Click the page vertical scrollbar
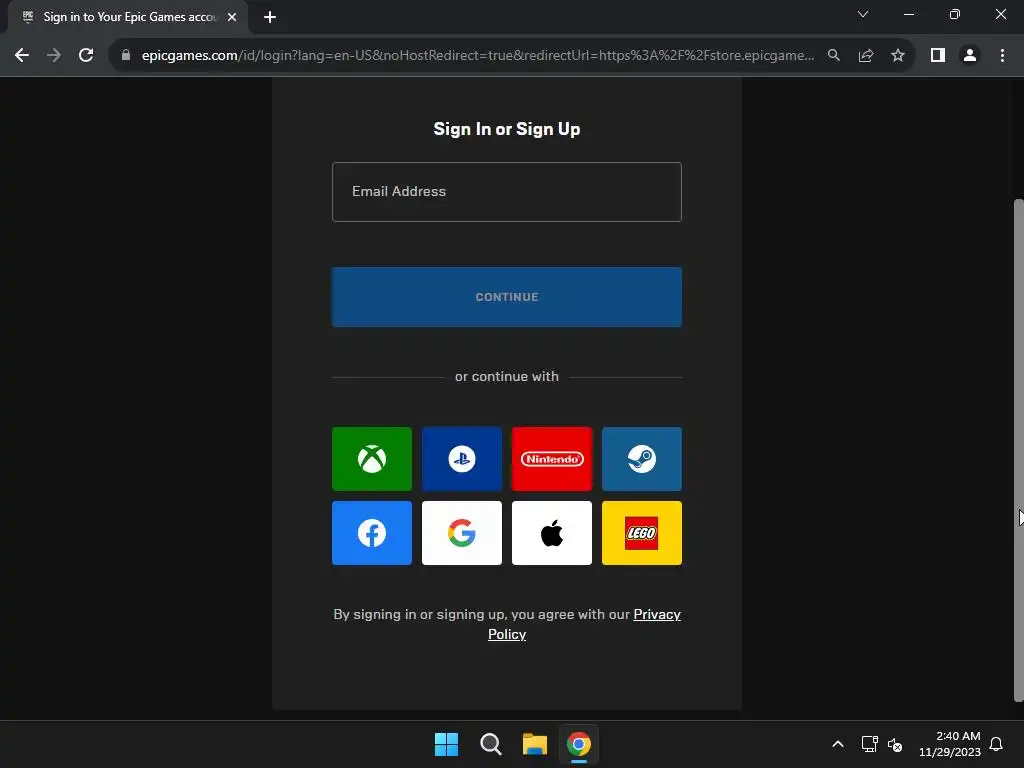 point(1018,451)
